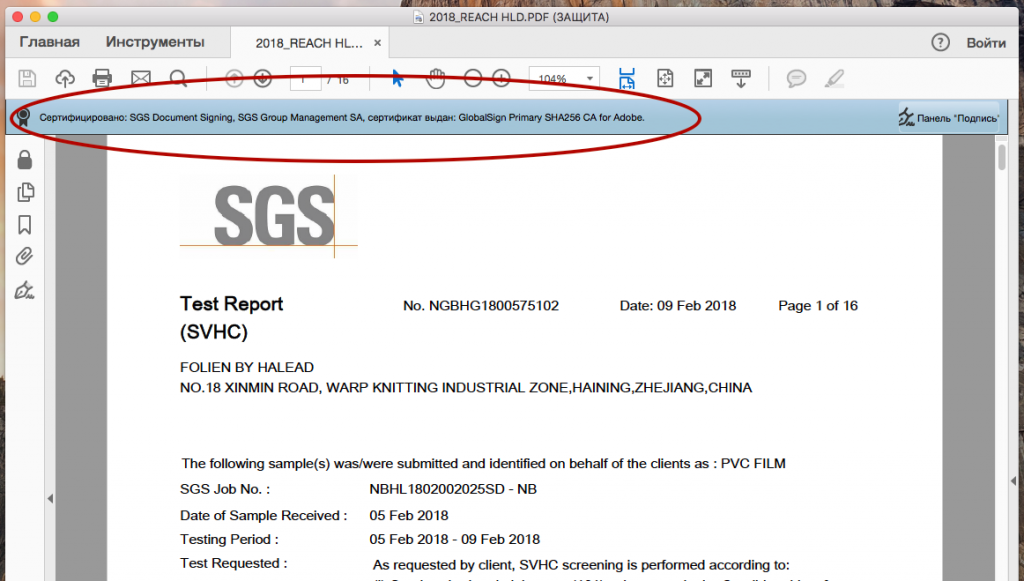Expand the left navigation pane arrow
Viewport: 1024px width, 581px height.
[x=48, y=498]
